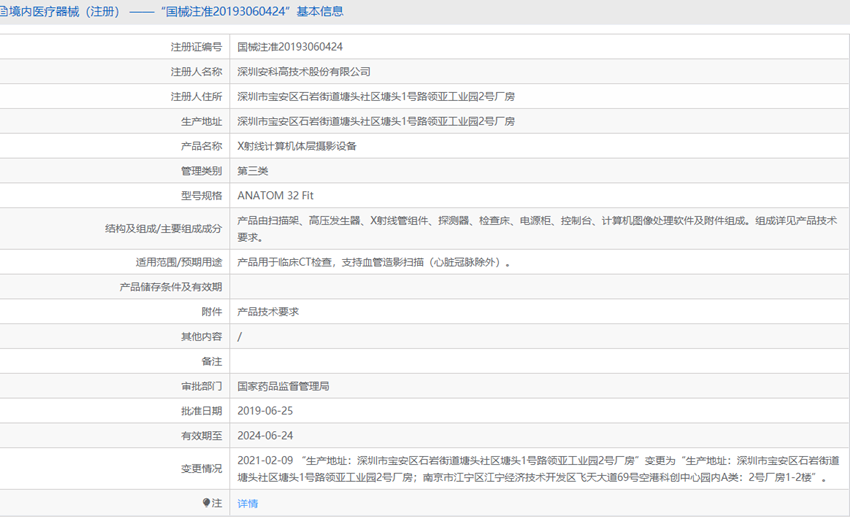850x518 pixels.
Task: Click the 附件 label
Action: tap(211, 312)
